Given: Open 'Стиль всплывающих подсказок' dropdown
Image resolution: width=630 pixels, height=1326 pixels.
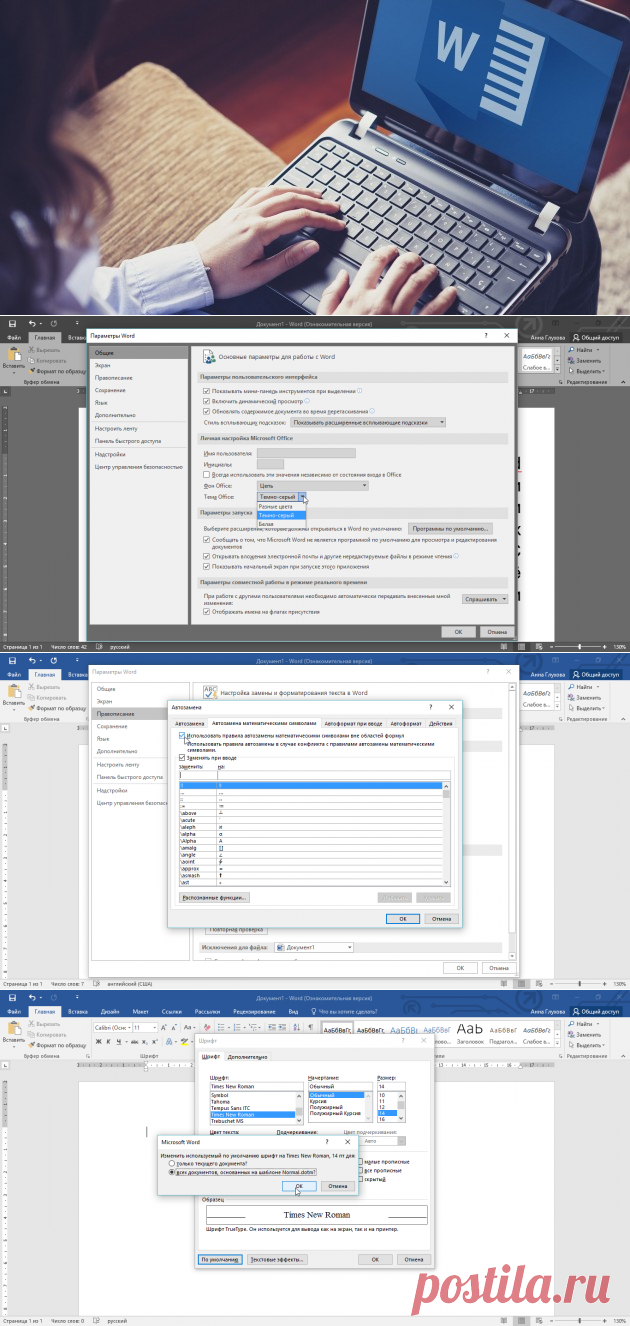Looking at the screenshot, I should point(368,422).
